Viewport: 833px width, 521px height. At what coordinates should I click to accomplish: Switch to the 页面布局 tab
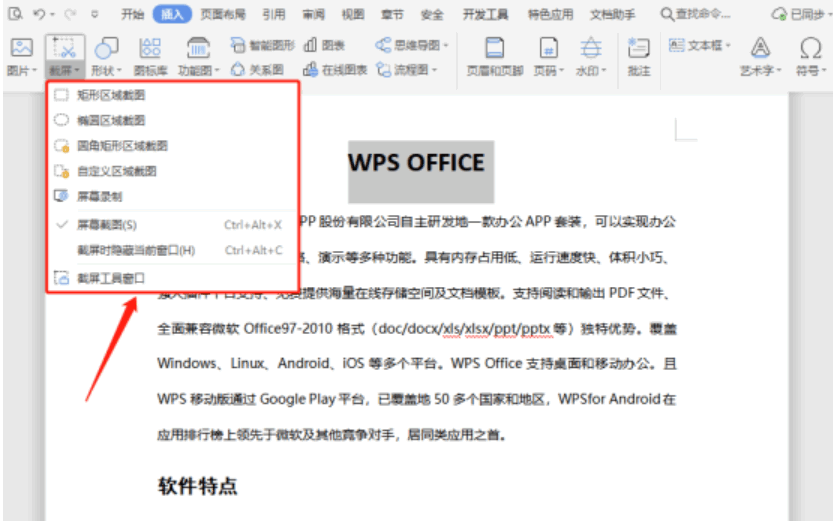(223, 14)
